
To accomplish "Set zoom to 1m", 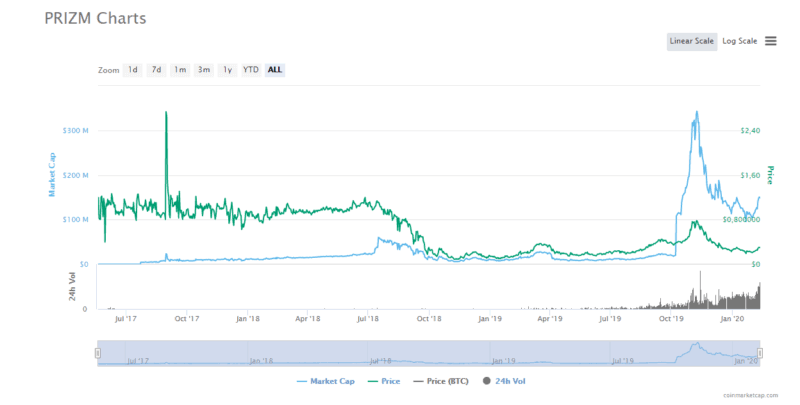I will tap(180, 70).
